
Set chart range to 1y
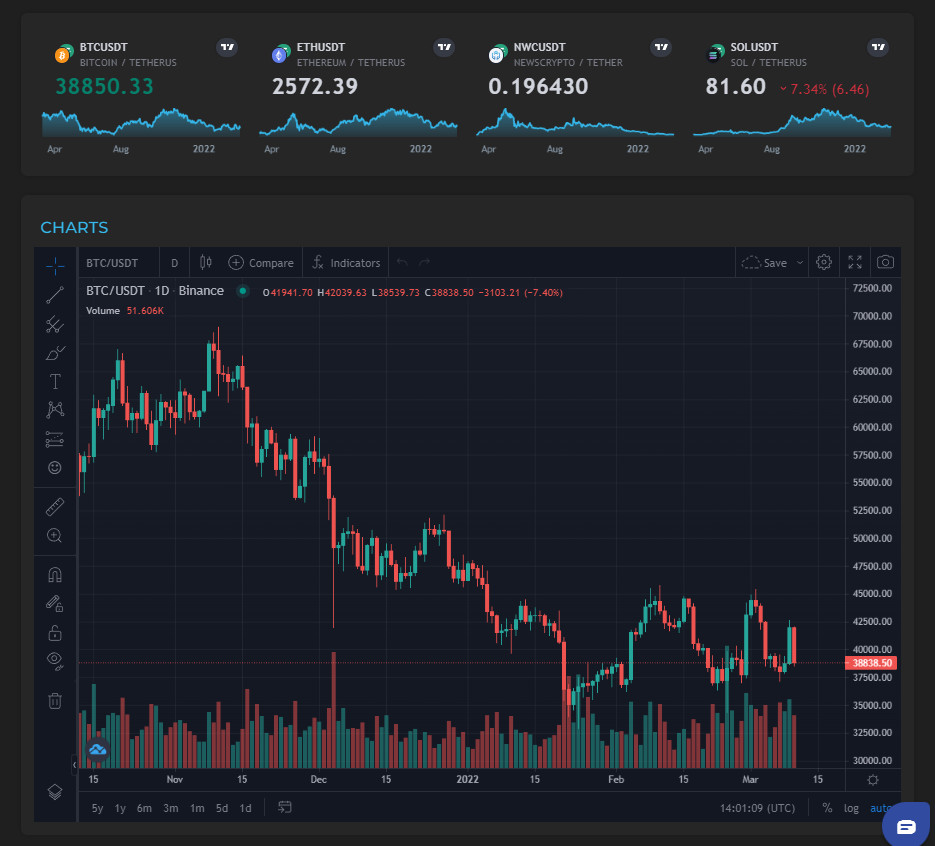pyautogui.click(x=120, y=808)
